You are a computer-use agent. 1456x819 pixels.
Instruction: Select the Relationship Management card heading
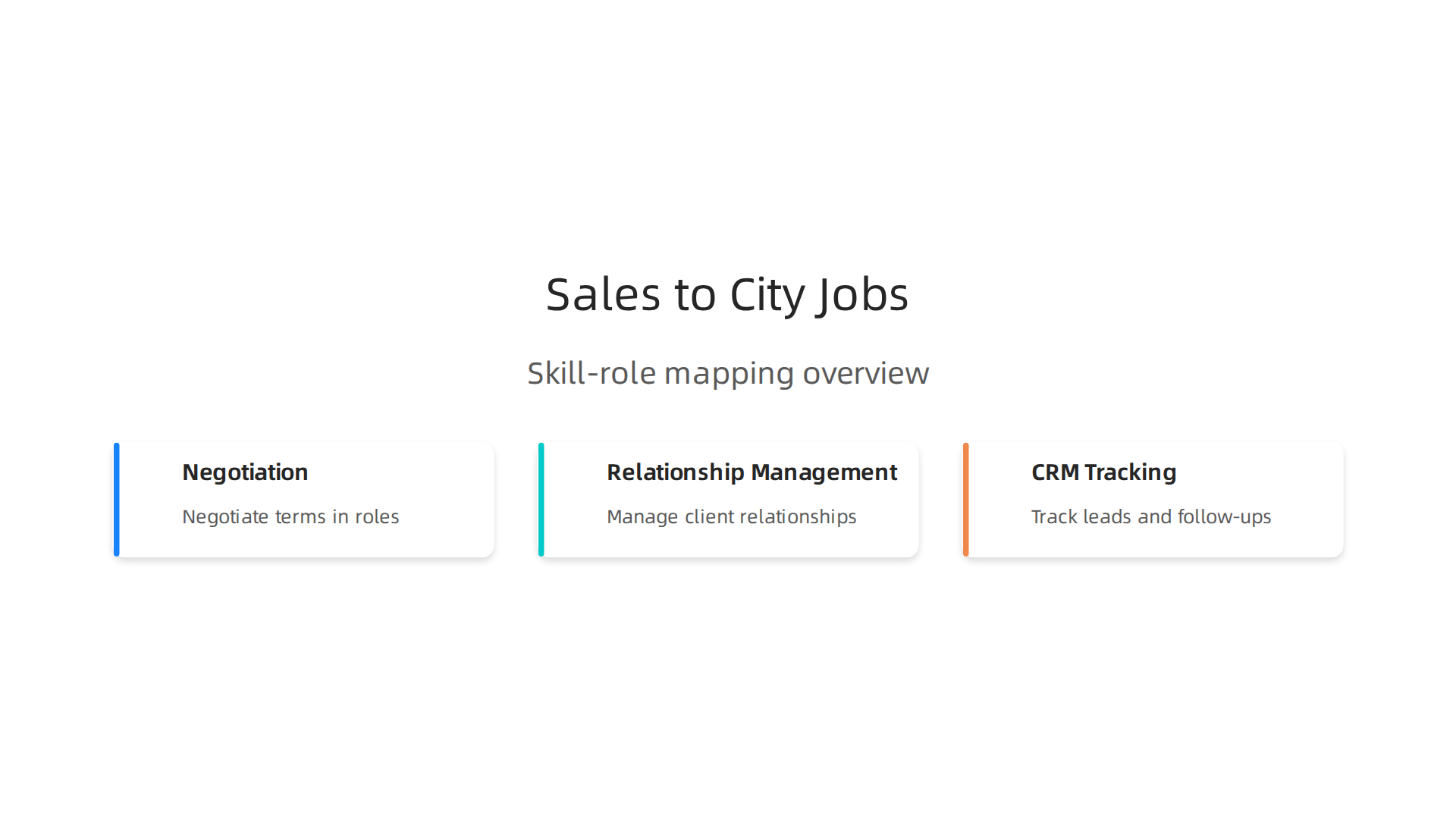[x=752, y=472]
